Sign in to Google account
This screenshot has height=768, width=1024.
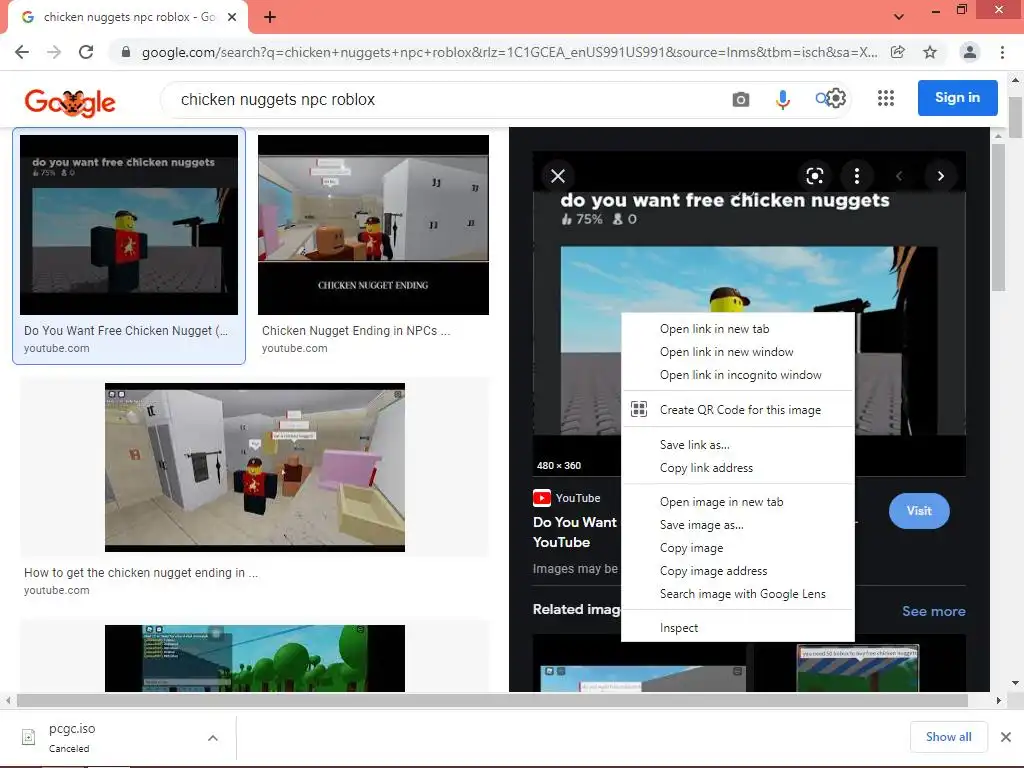(x=957, y=98)
